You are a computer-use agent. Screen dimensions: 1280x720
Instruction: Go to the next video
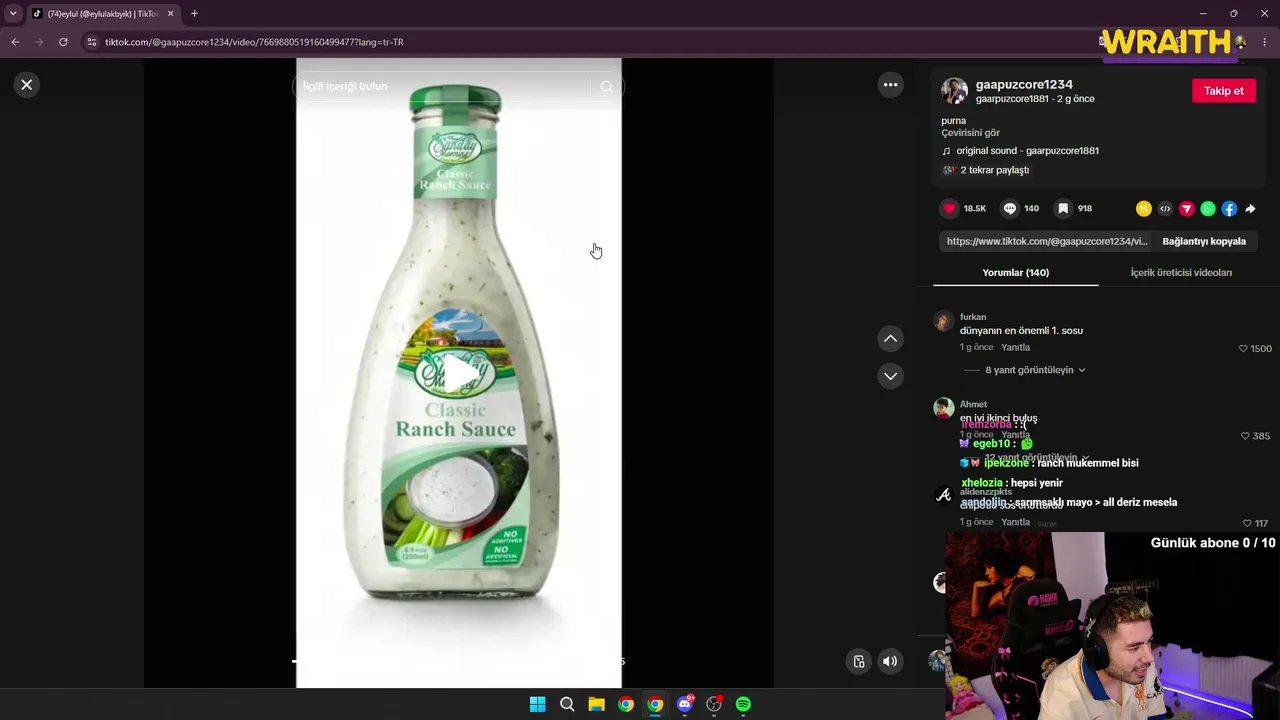tap(890, 376)
